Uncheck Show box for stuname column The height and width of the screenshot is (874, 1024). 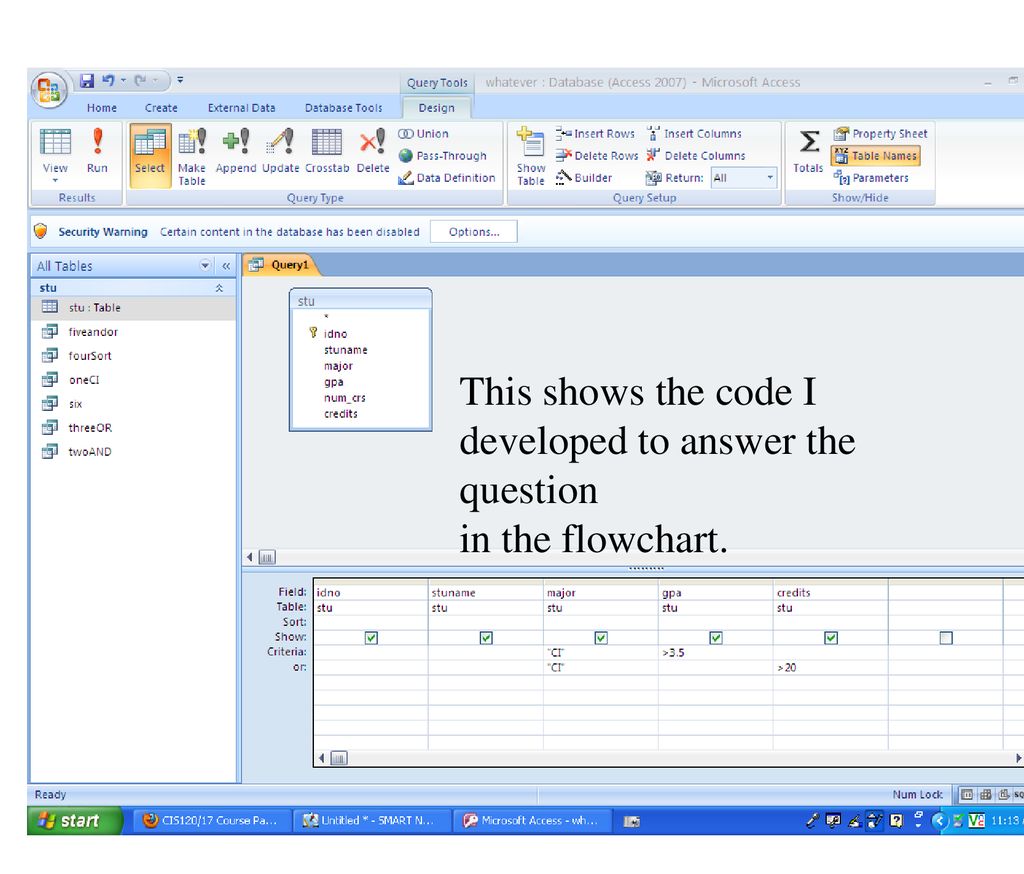point(486,638)
